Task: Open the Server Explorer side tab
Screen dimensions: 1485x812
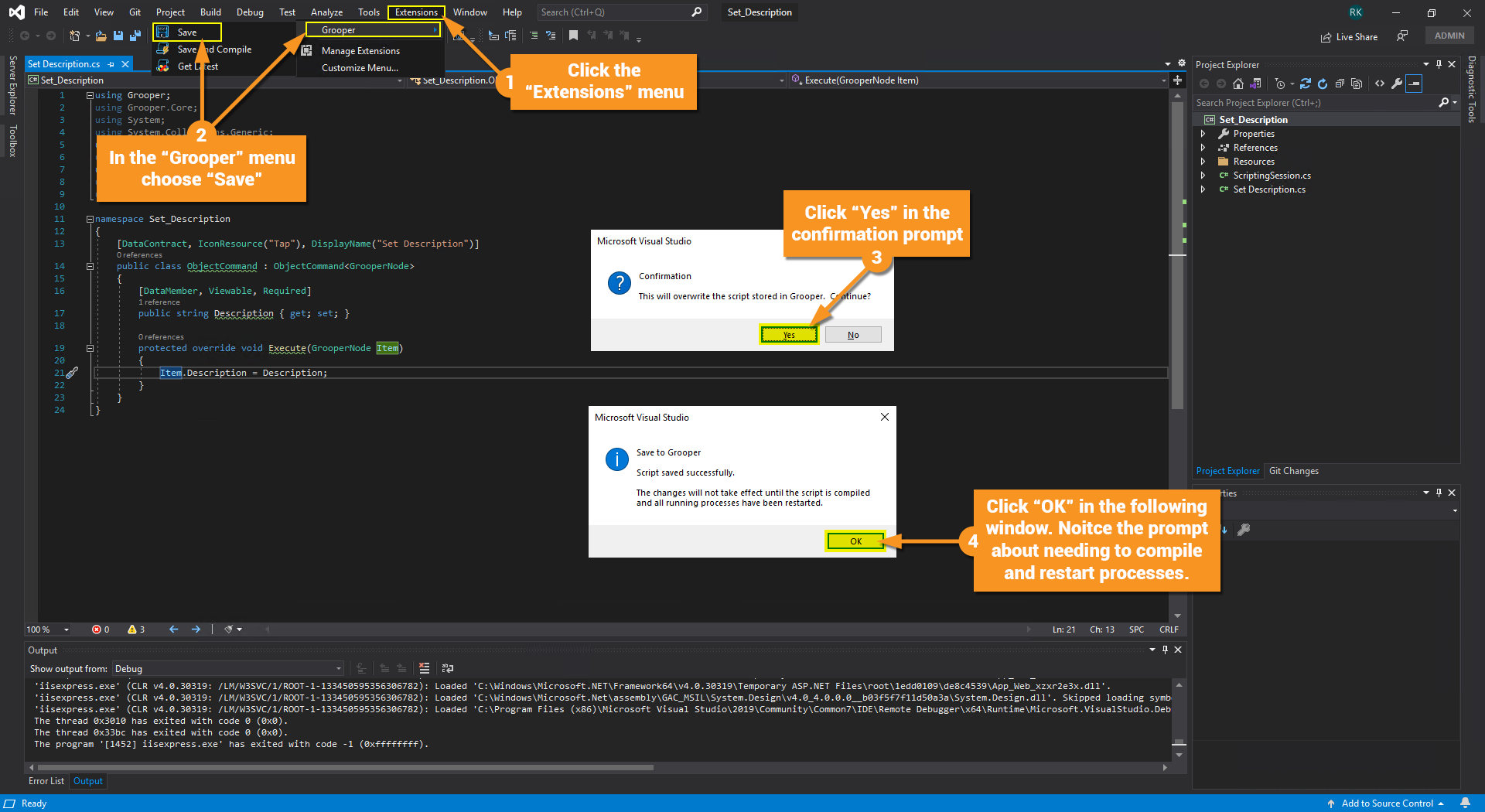Action: tap(12, 85)
